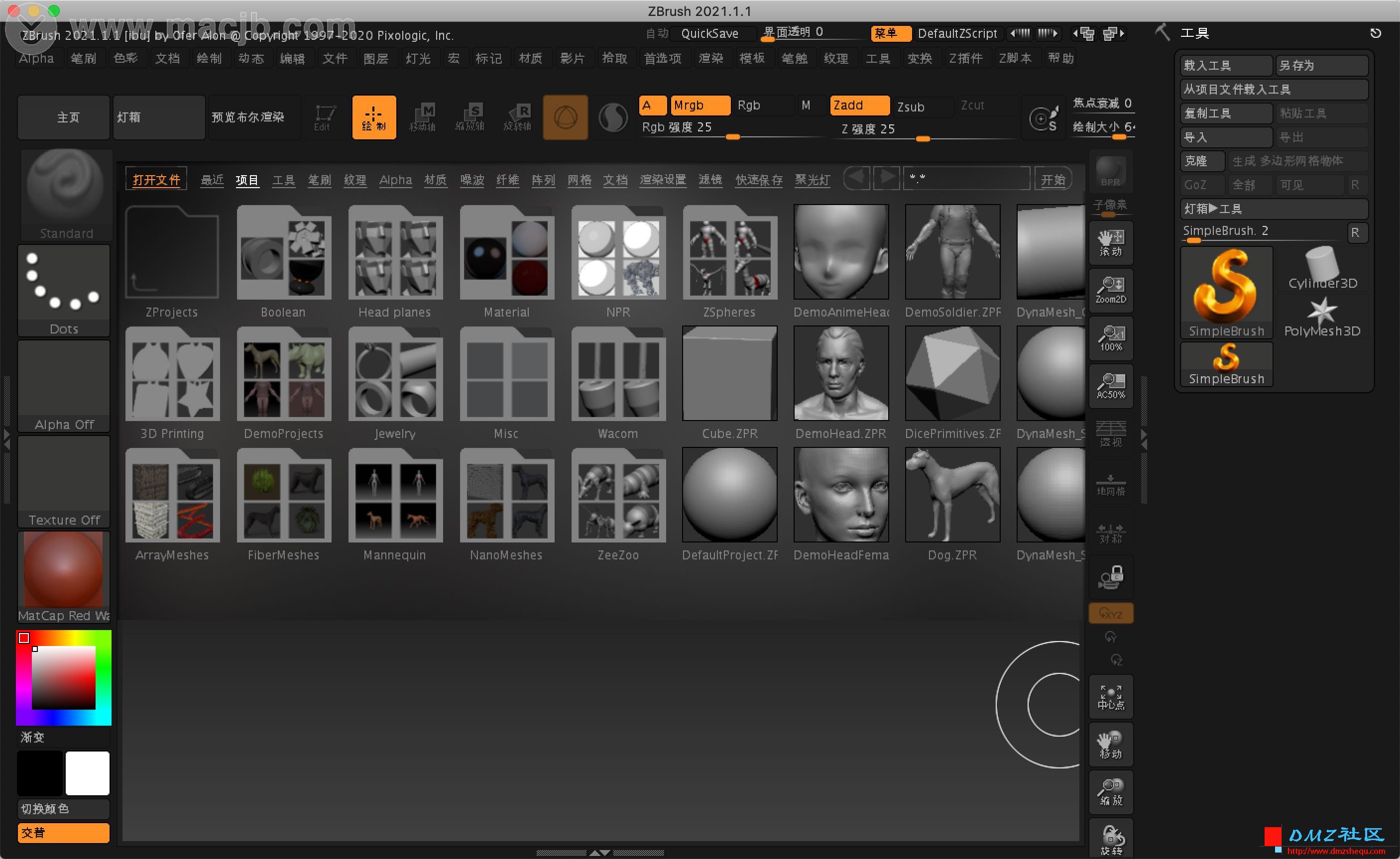Switch to the Render Settings lightbox tab
Screen dimensions: 1400x859
tap(663, 180)
